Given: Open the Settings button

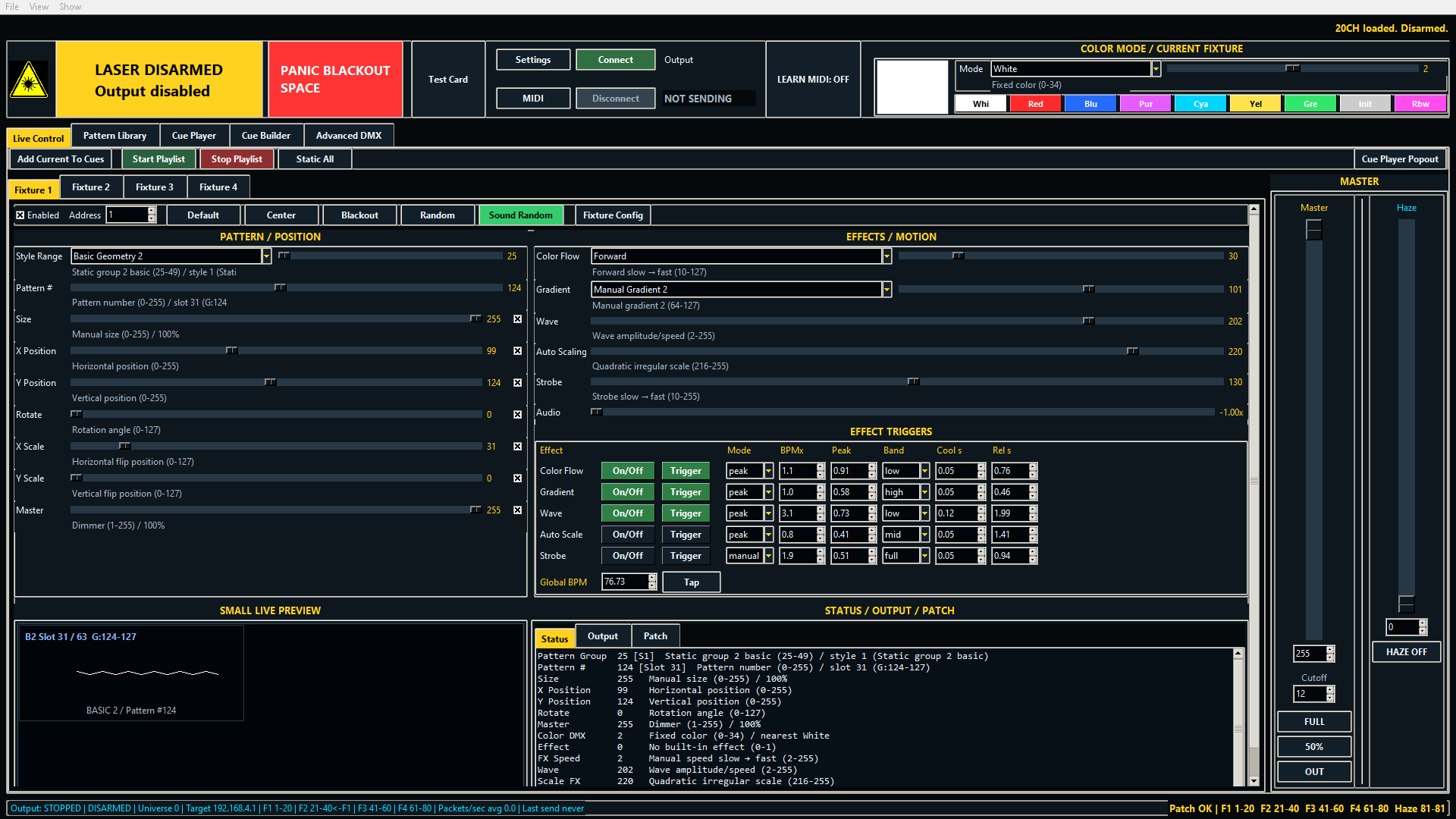Looking at the screenshot, I should point(533,60).
